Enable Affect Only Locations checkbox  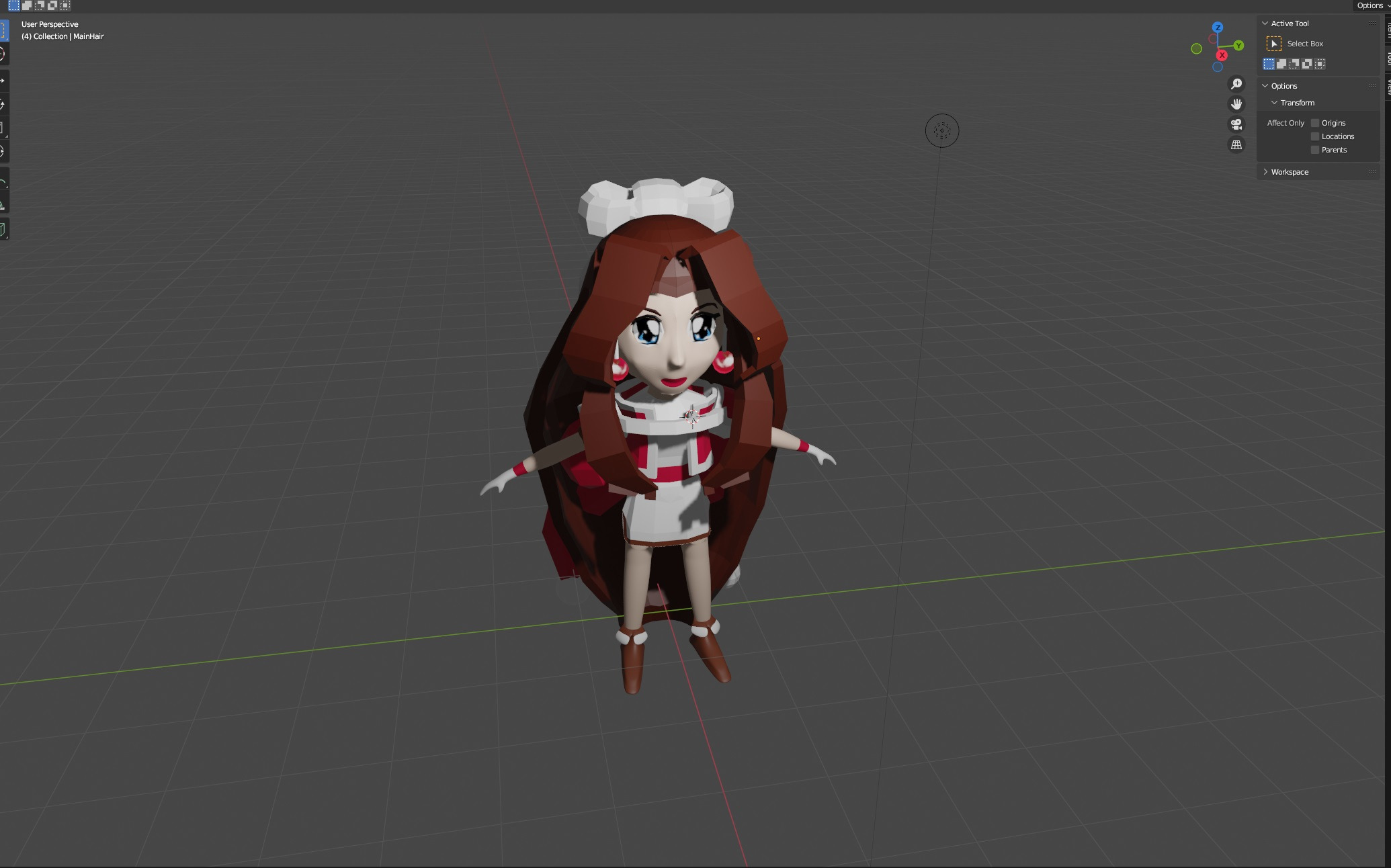pyautogui.click(x=1315, y=136)
